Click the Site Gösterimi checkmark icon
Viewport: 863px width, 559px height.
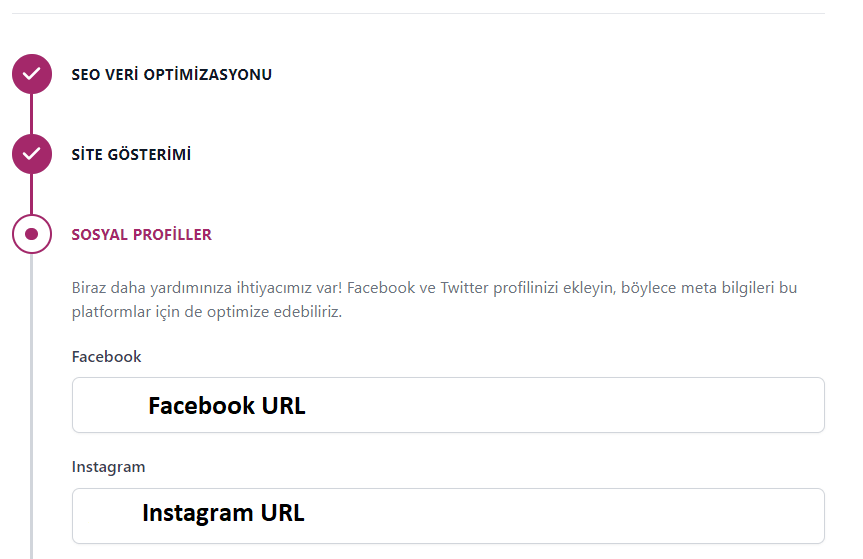(x=32, y=154)
